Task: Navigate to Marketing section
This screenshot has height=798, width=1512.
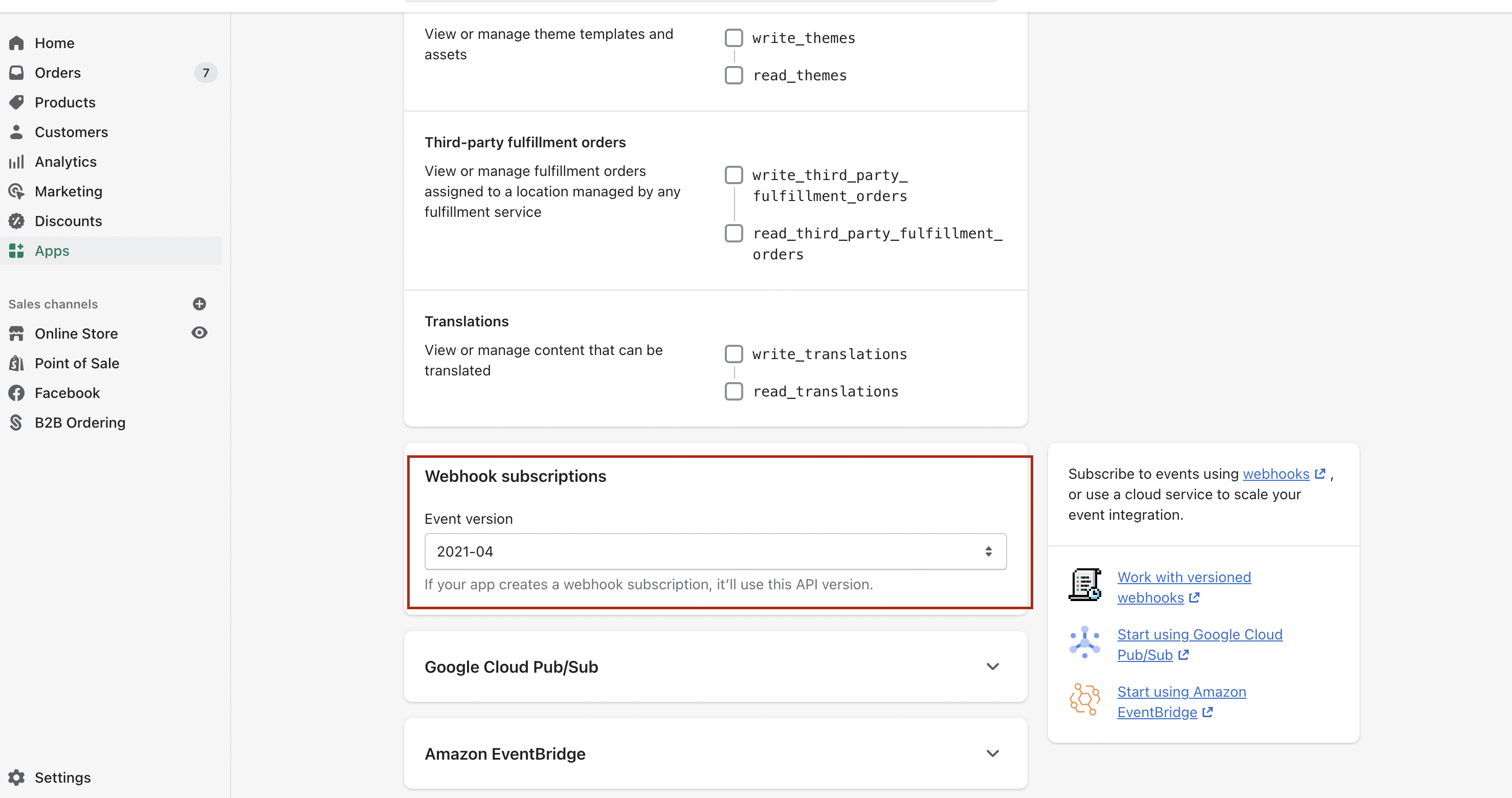Action: point(68,191)
